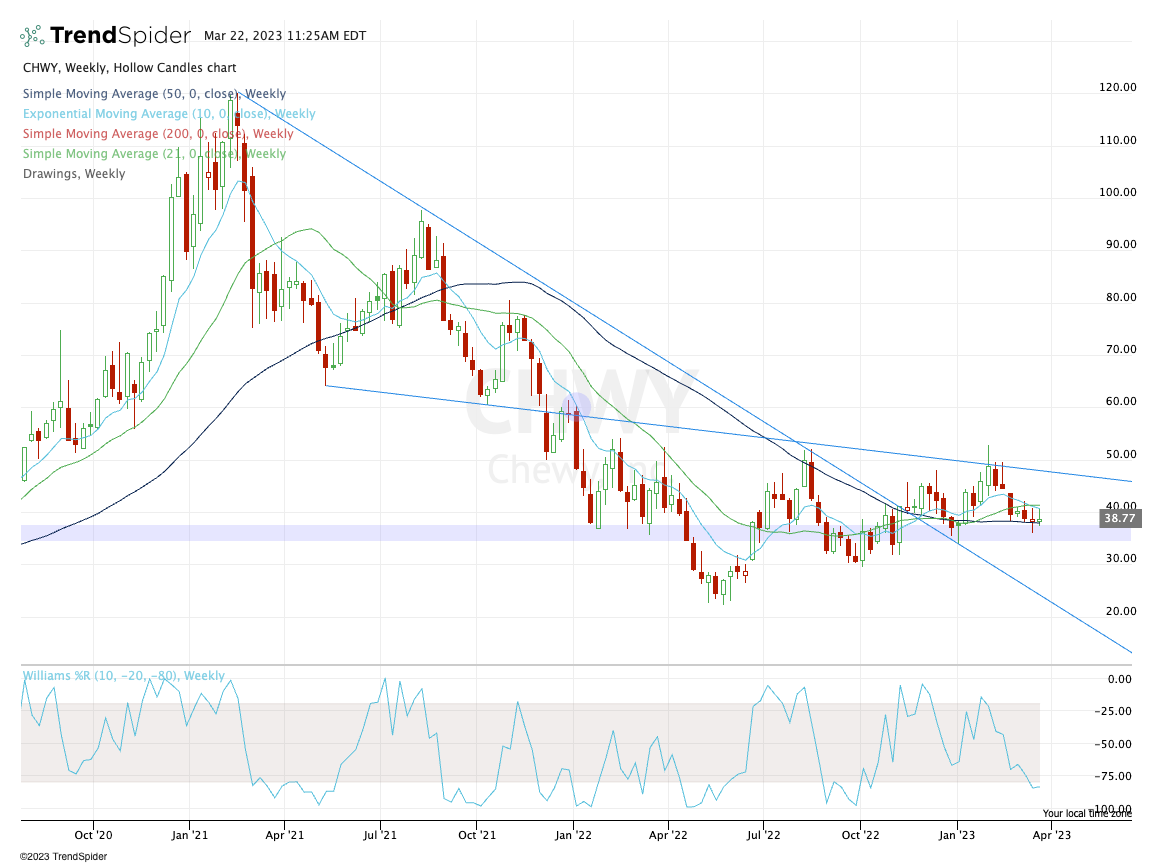The width and height of the screenshot is (1162, 866).
Task: Click the Drawings, Weekly legend entry
Action: pos(74,174)
